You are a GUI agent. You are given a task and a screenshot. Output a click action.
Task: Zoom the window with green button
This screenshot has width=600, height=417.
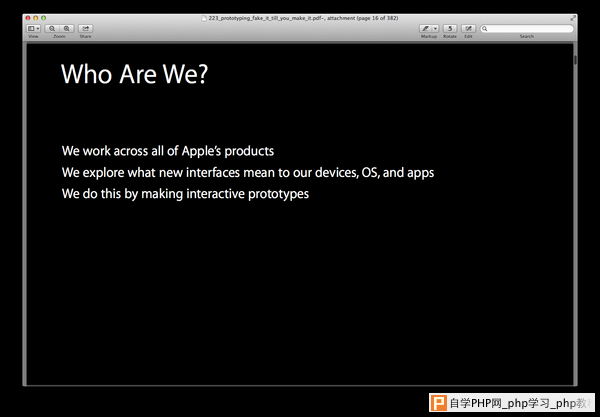tap(44, 18)
